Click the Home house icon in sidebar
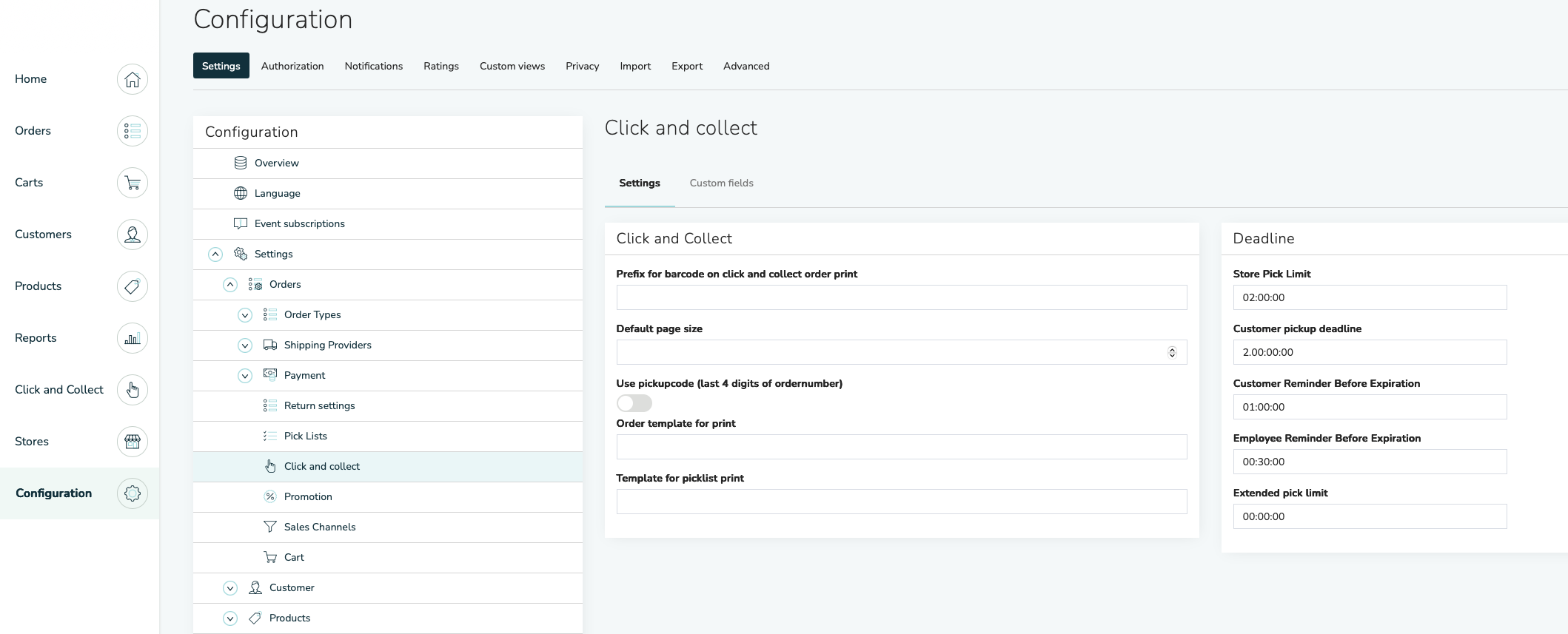This screenshot has height=634, width=1568. (133, 79)
